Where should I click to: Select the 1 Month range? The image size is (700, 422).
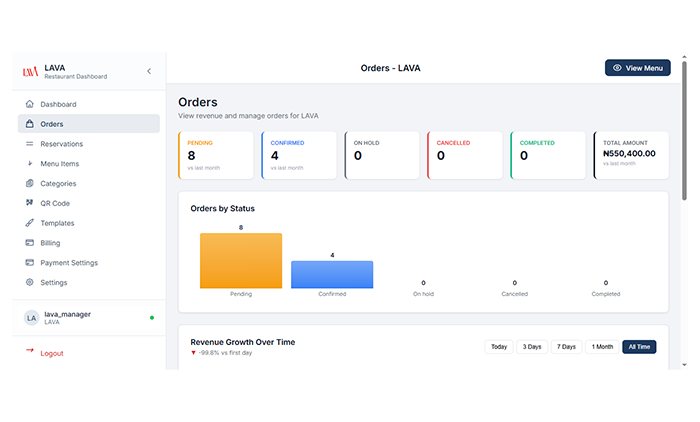coord(602,347)
